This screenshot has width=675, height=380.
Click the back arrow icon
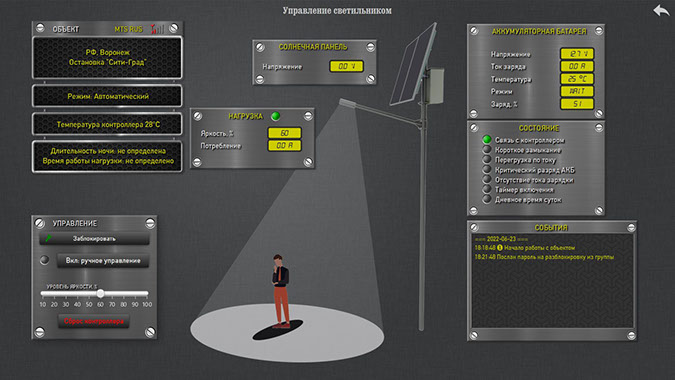pos(661,10)
